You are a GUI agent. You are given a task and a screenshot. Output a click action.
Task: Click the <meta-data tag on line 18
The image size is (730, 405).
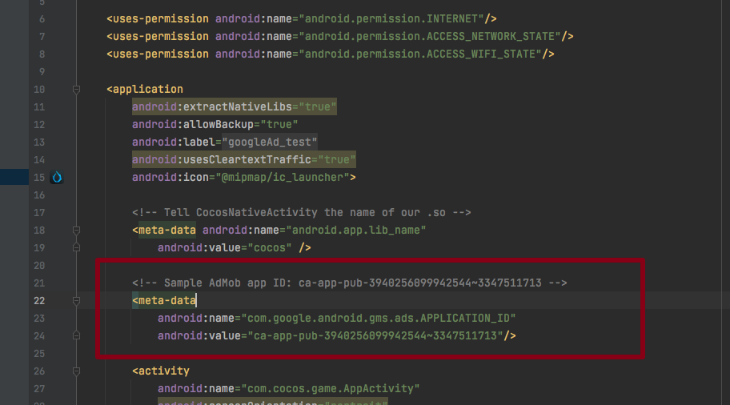(164, 230)
